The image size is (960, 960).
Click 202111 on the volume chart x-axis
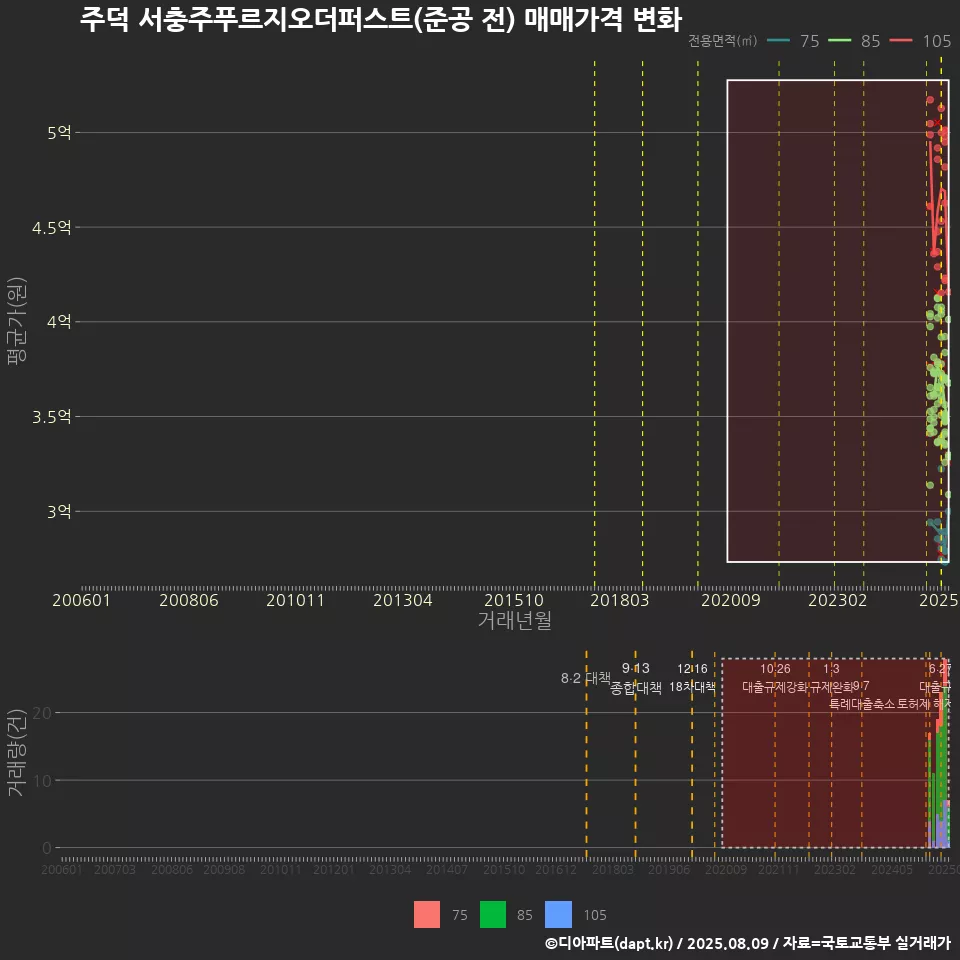(x=779, y=869)
